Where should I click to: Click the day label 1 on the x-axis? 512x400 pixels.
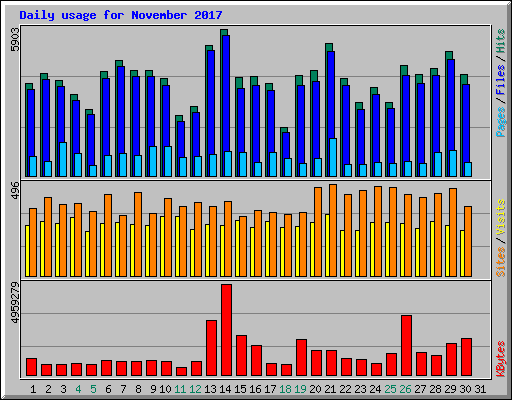(33, 389)
